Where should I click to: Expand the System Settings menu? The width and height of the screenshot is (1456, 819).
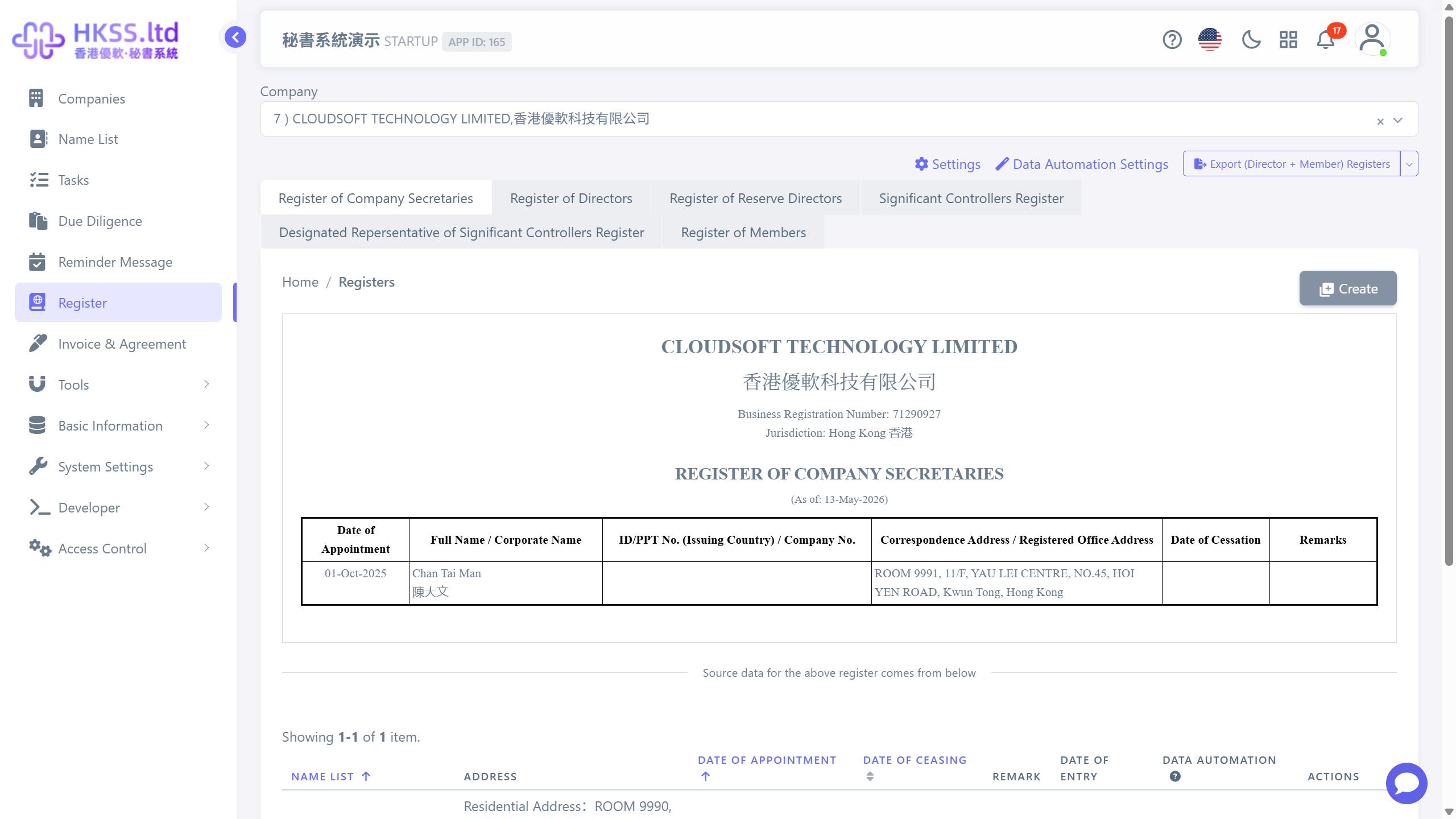[x=118, y=466]
